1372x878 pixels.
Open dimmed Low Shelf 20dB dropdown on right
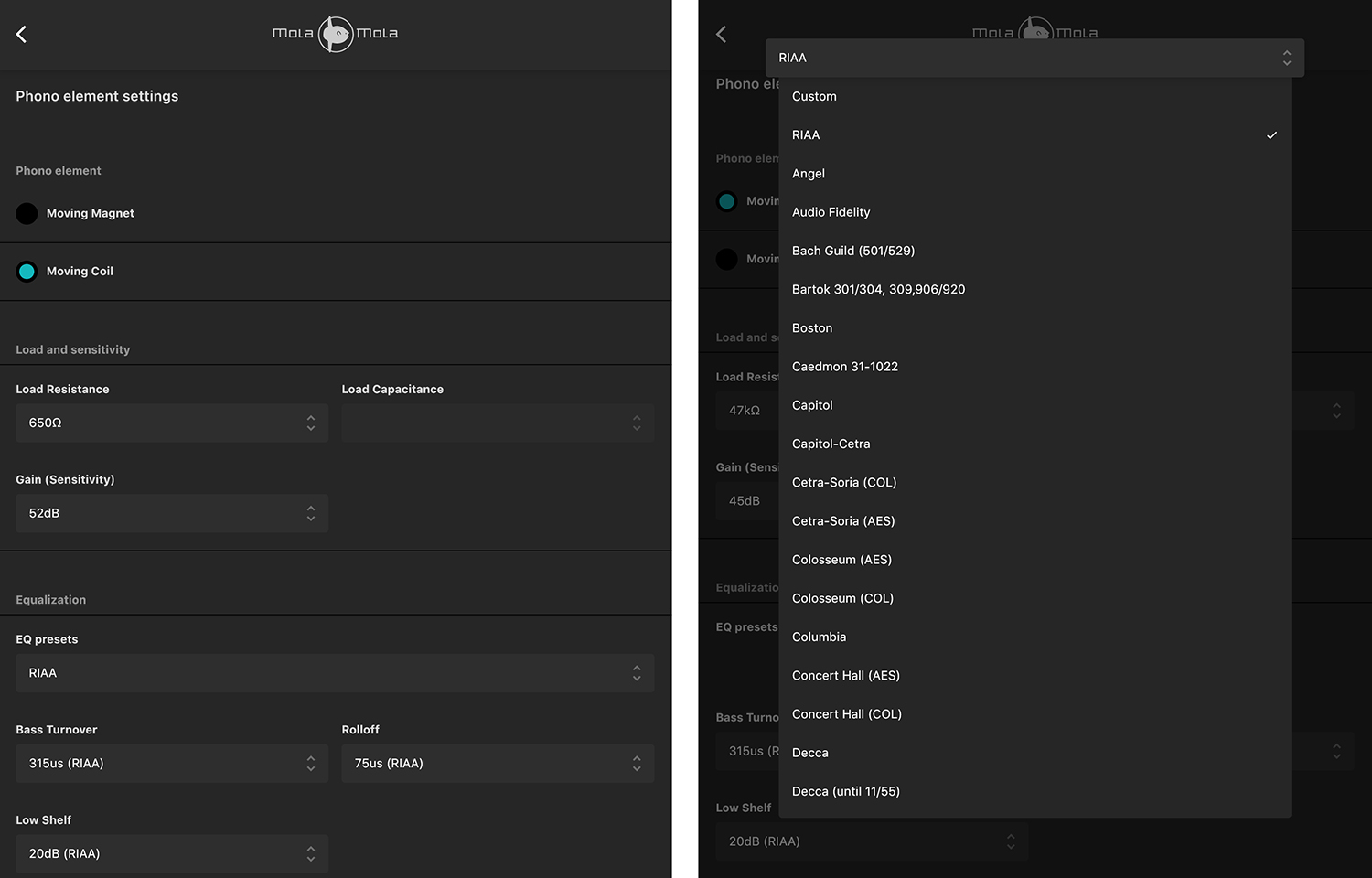point(872,841)
